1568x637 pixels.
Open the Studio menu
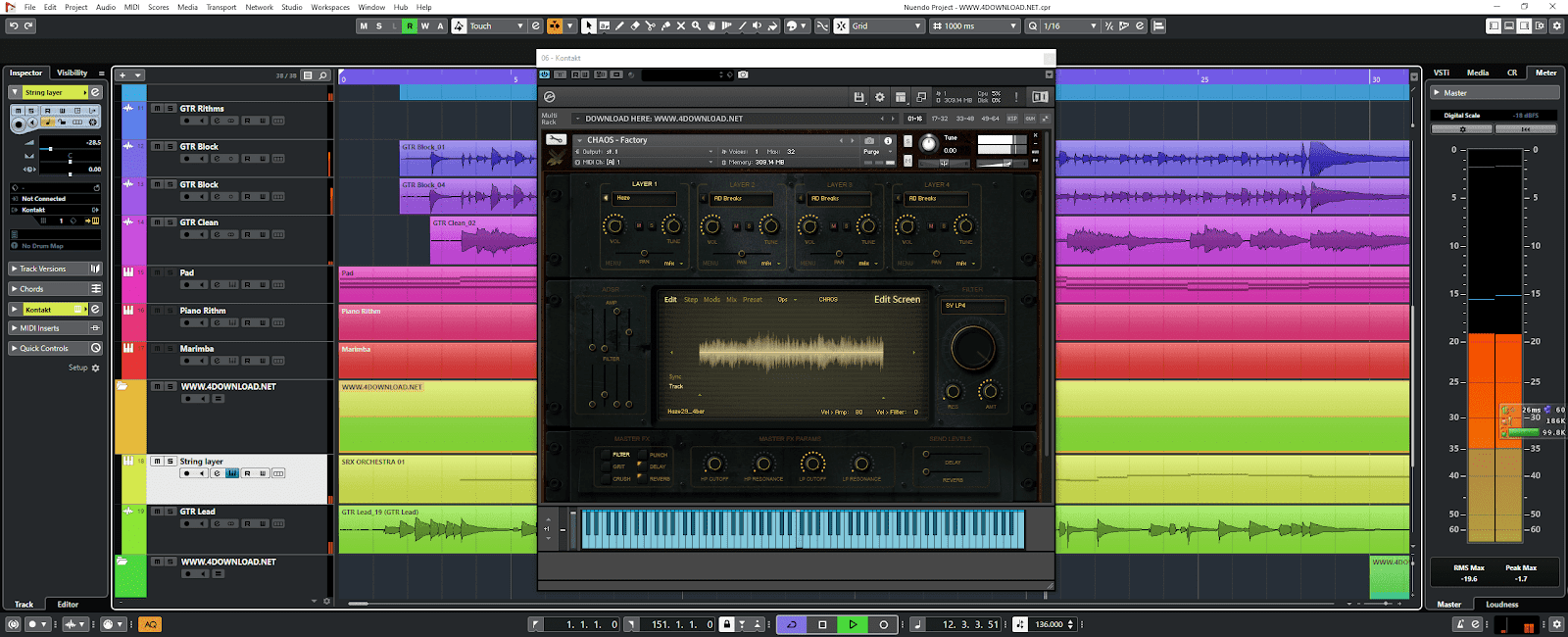(x=292, y=7)
